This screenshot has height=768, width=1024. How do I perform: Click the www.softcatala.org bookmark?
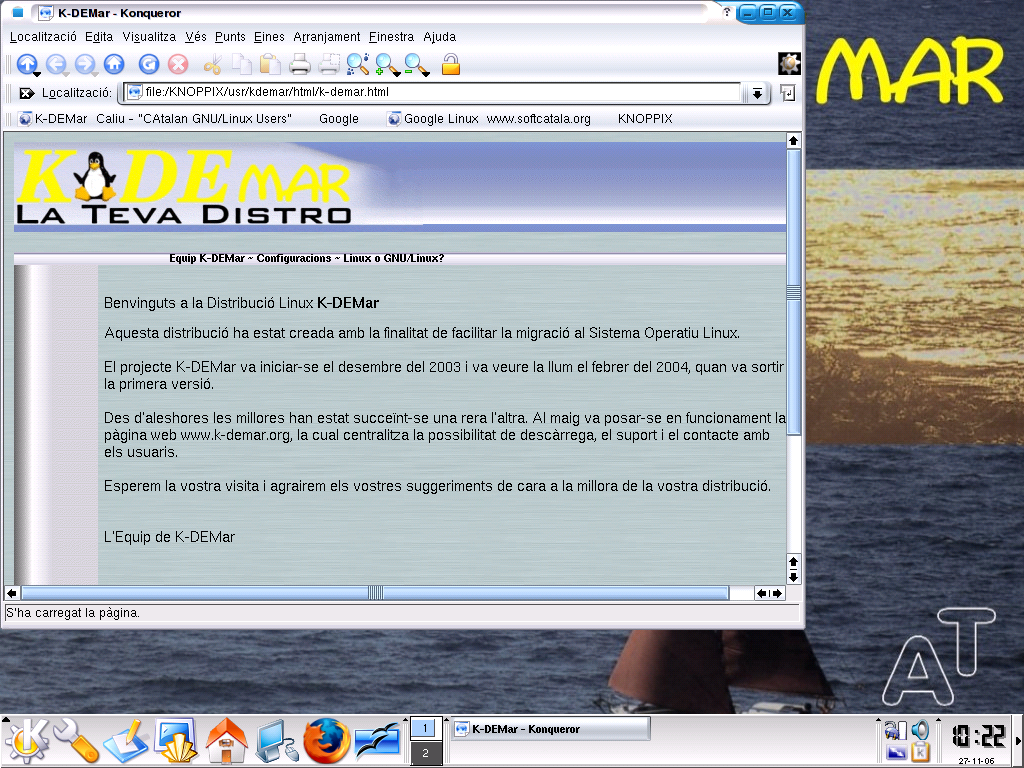(x=538, y=119)
